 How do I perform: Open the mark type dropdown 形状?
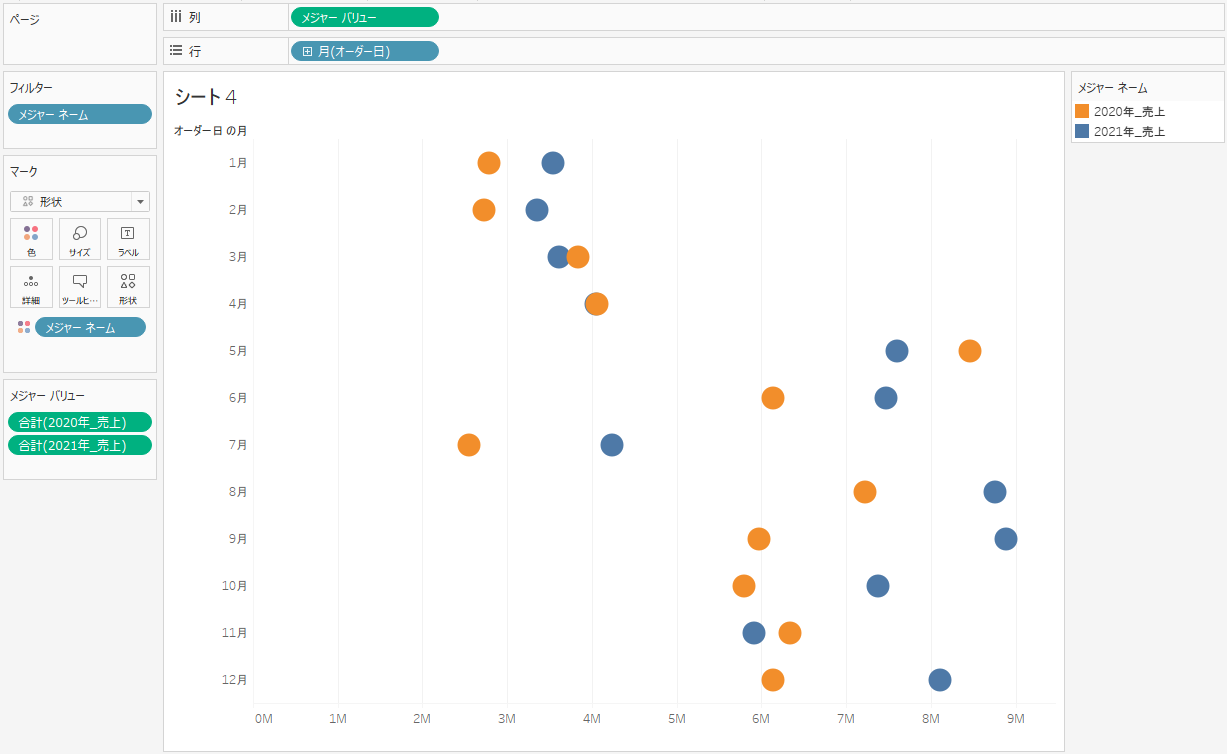[x=80, y=201]
